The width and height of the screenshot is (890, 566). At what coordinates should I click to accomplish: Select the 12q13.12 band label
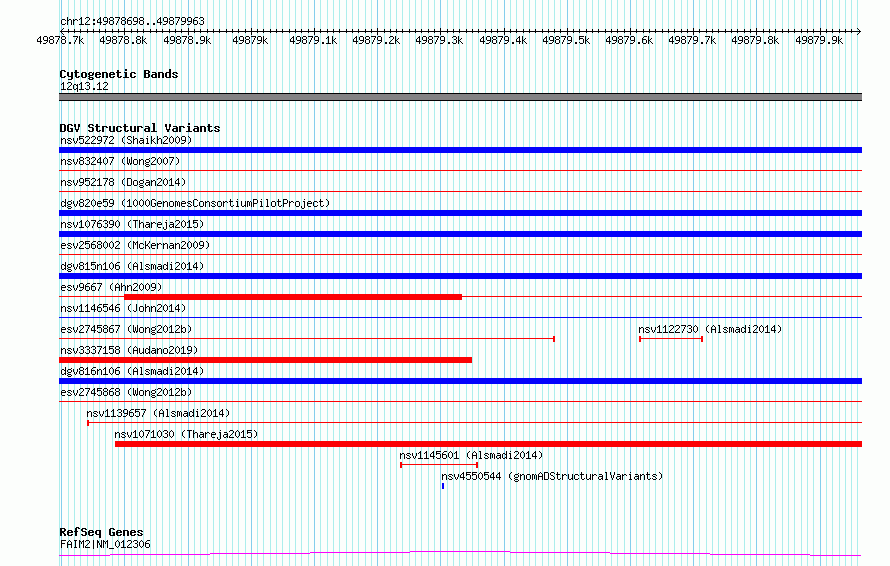click(84, 86)
